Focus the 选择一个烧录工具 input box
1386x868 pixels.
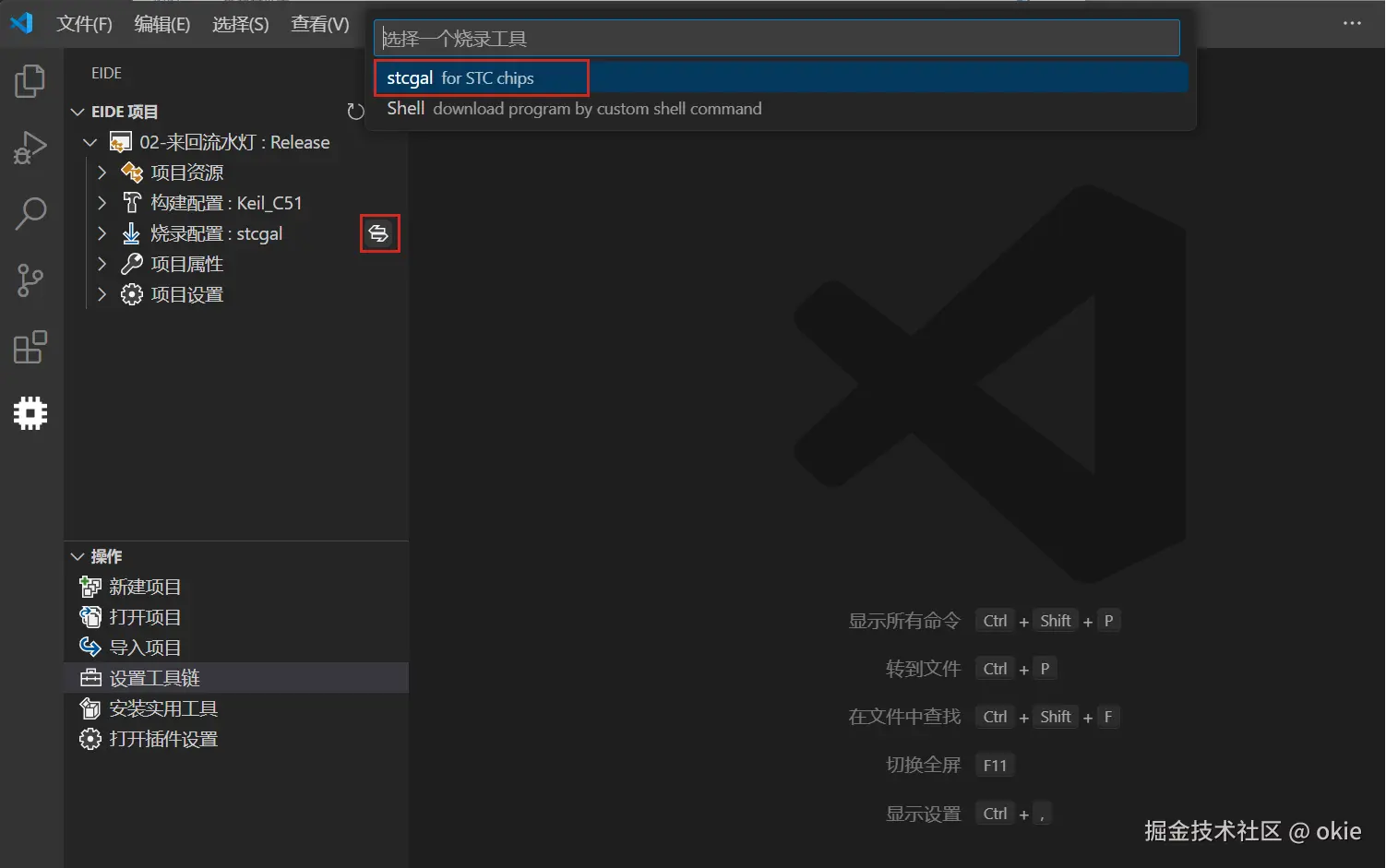point(777,38)
